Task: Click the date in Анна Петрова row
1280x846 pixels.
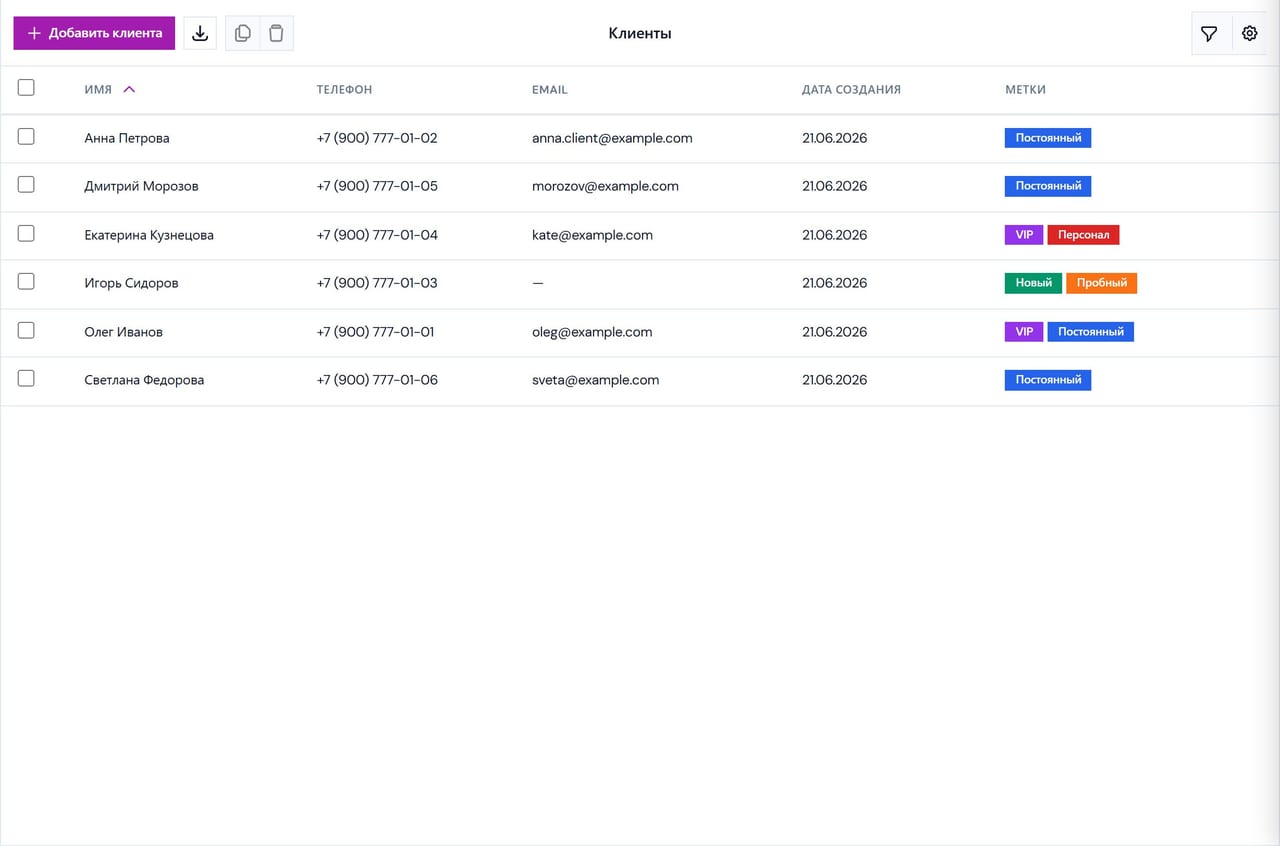Action: [x=834, y=138]
